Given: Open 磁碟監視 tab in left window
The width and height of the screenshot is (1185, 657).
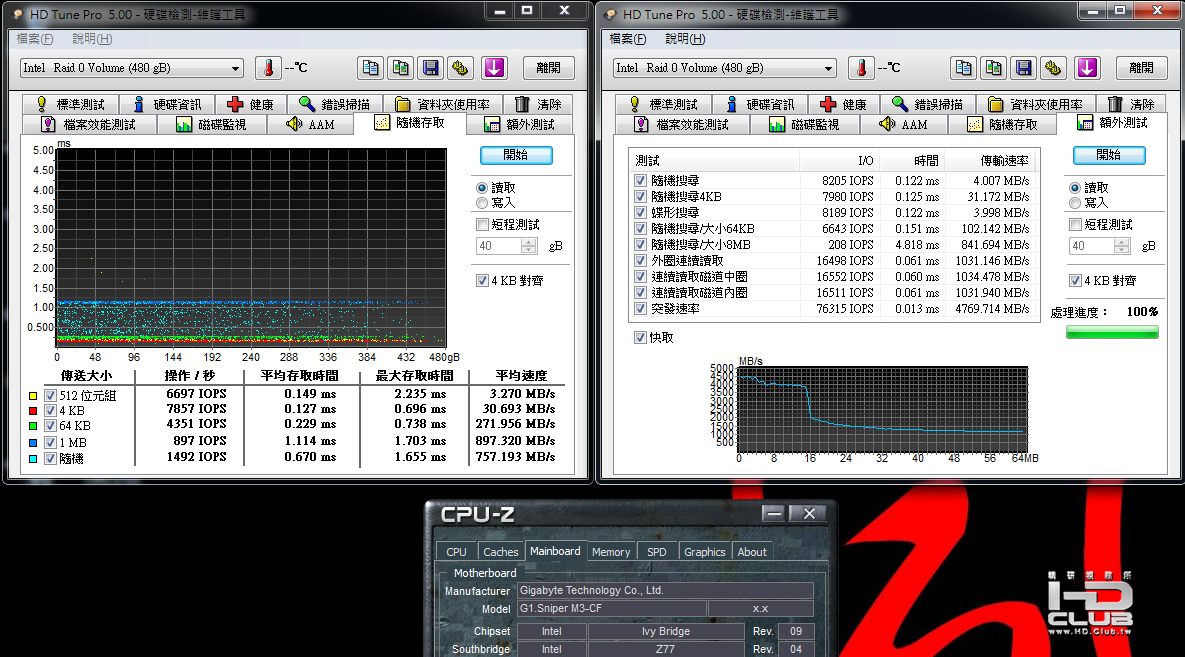Looking at the screenshot, I should point(212,125).
